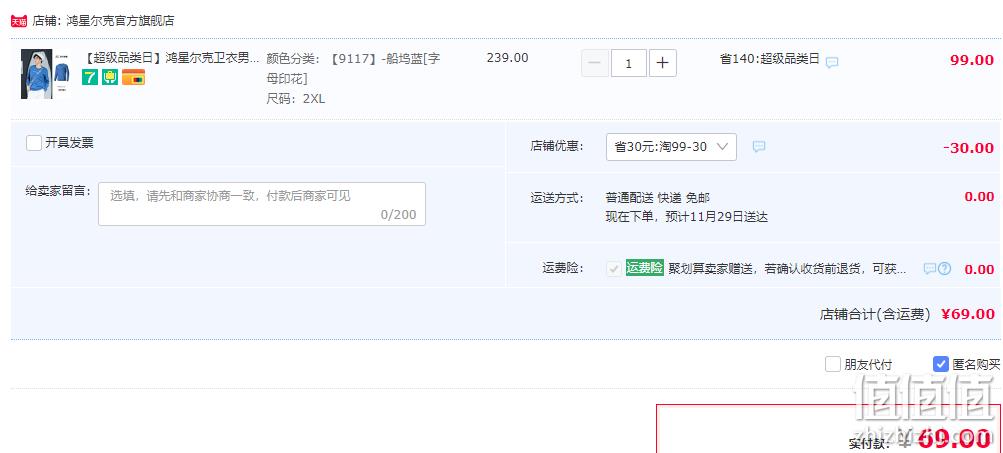Click the 运费险 shipping insurance checkbox
Image resolution: width=1003 pixels, height=453 pixels.
(x=614, y=269)
